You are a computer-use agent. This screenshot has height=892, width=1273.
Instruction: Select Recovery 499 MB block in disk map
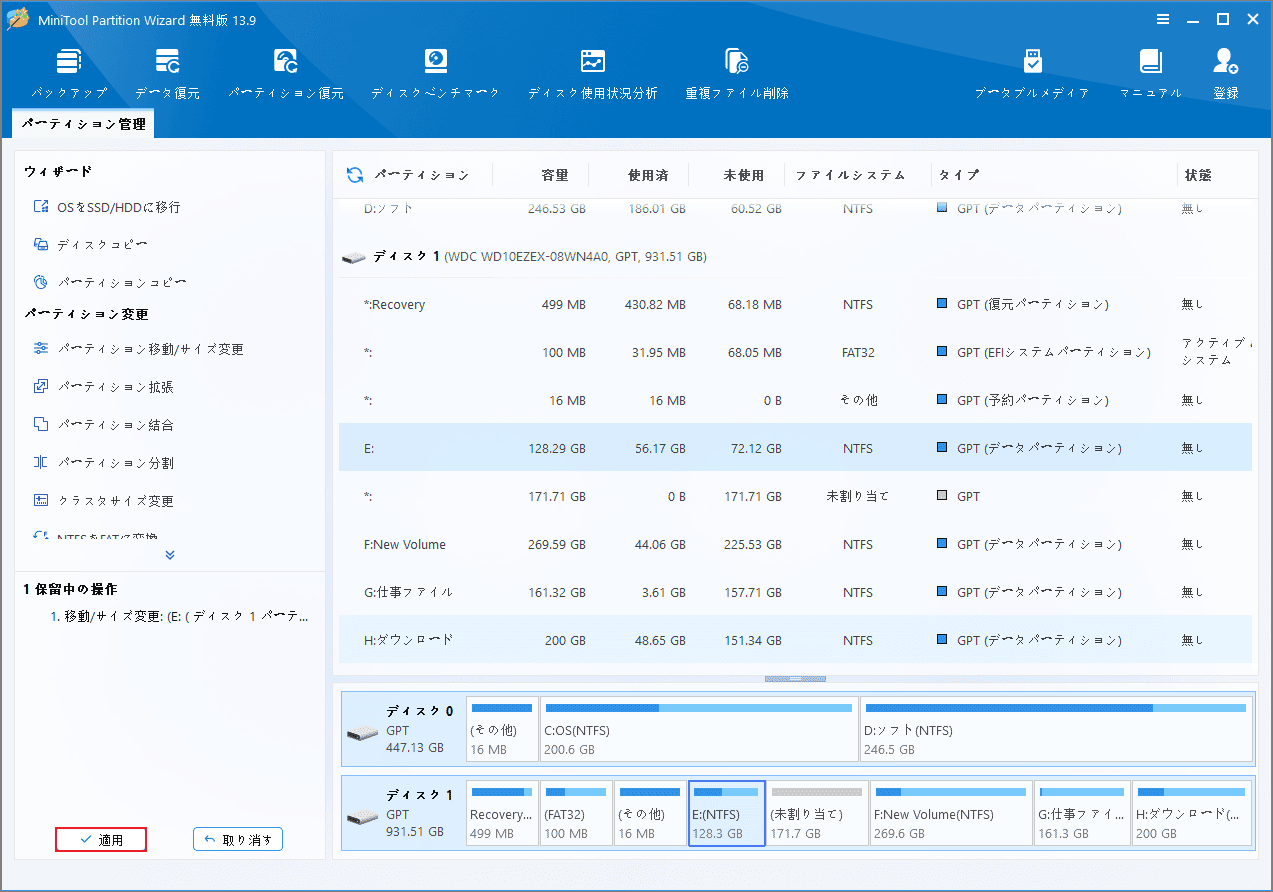502,813
